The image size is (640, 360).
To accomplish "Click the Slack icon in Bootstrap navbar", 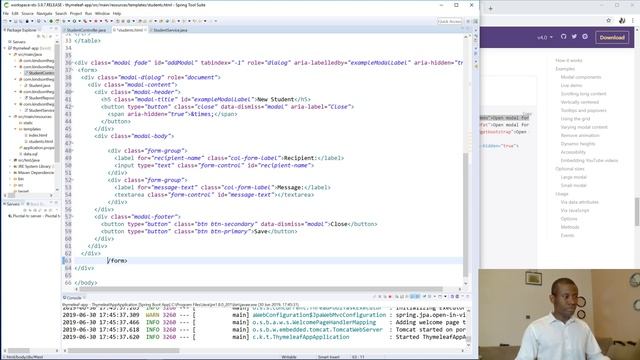I will [x=585, y=37].
